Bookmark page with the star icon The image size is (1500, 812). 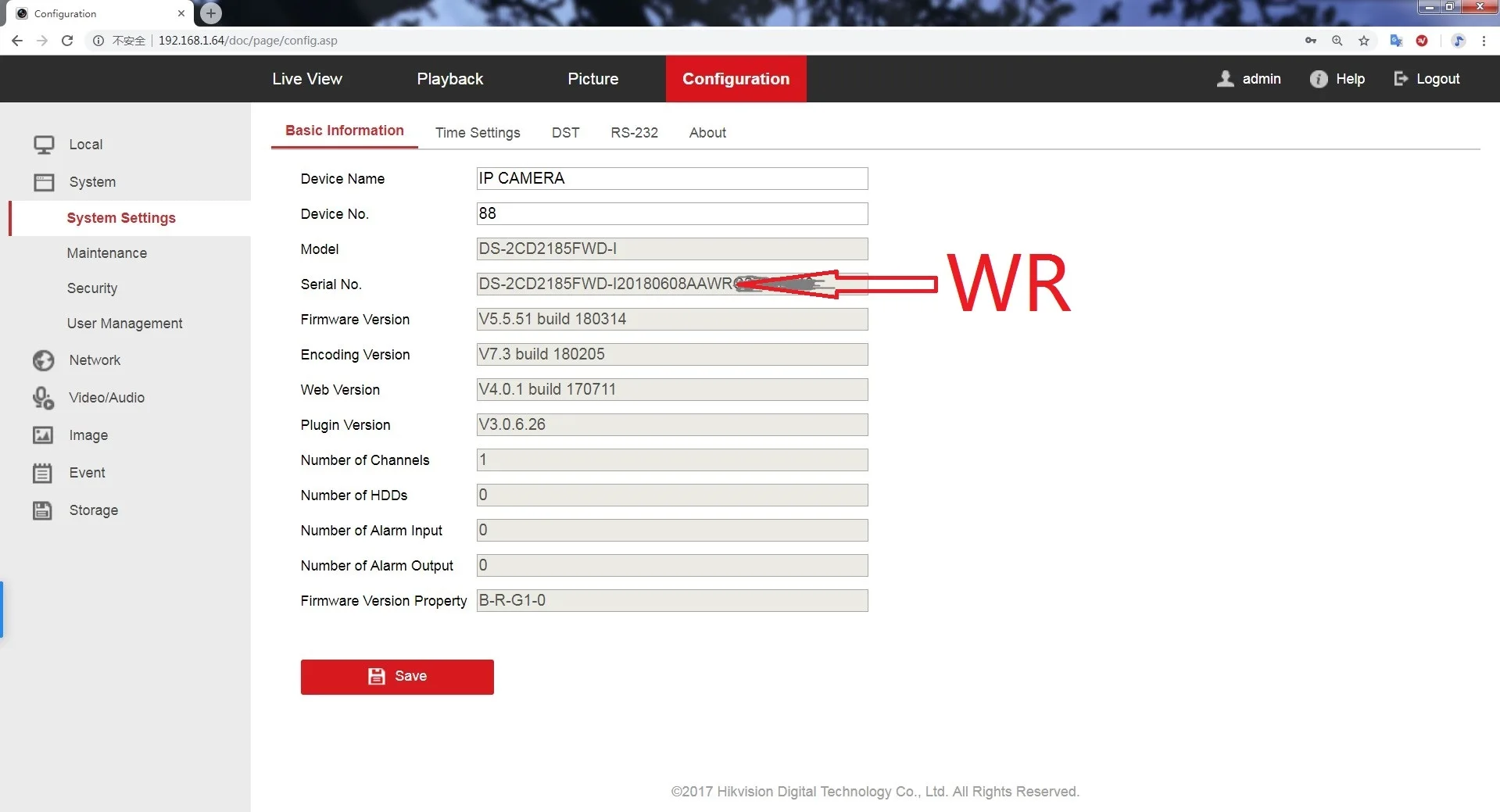pos(1364,41)
